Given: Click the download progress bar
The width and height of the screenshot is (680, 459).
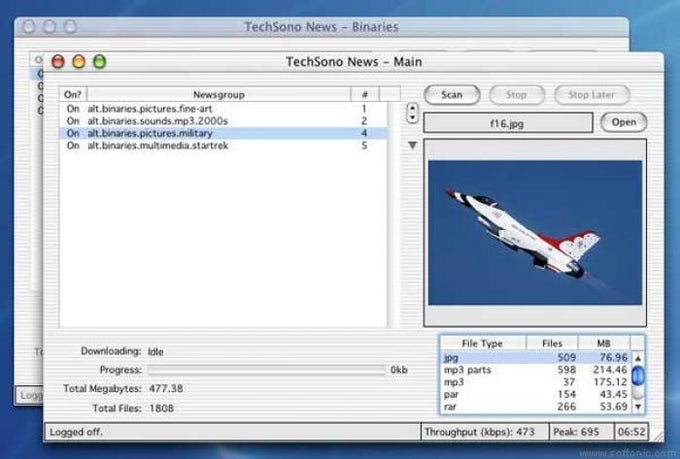Looking at the screenshot, I should click(x=266, y=370).
